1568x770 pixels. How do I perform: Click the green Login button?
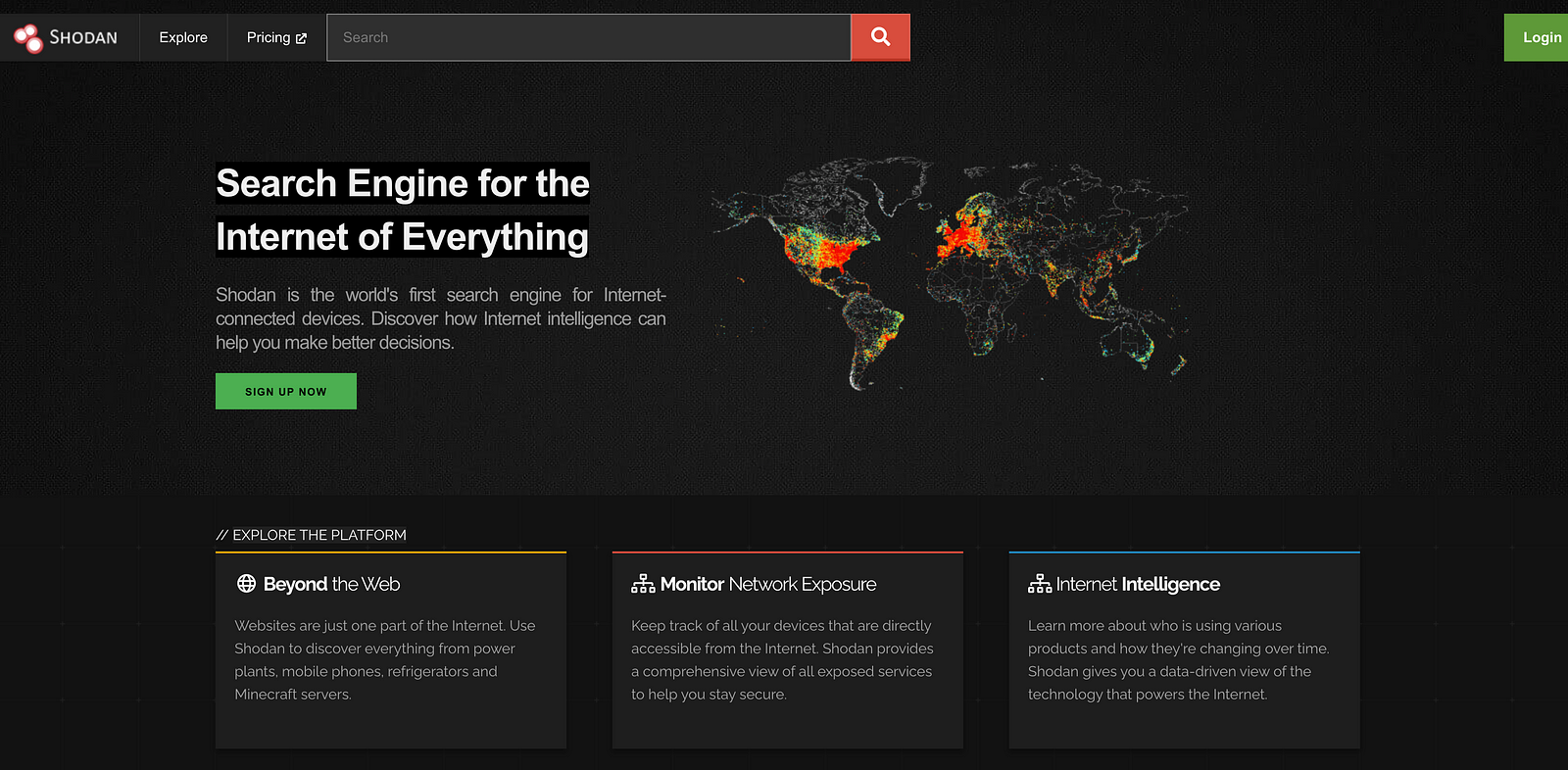click(1538, 37)
